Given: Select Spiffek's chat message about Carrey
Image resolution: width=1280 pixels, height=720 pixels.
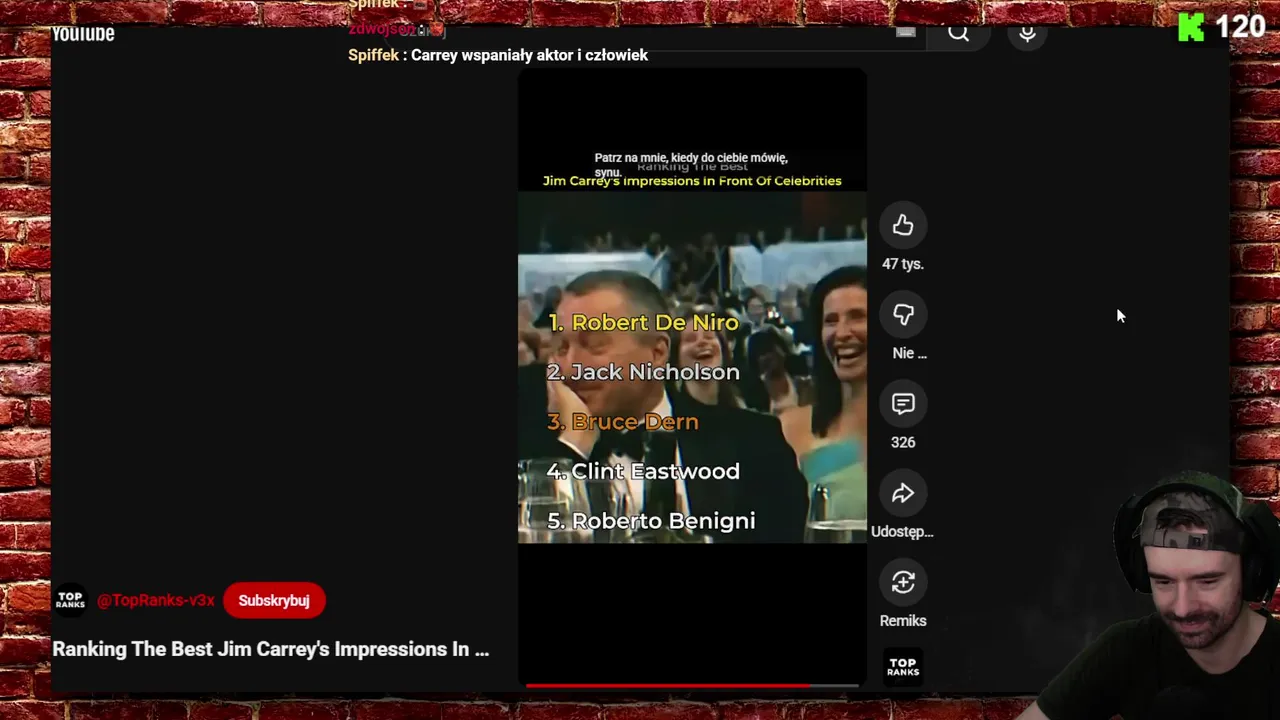Looking at the screenshot, I should [498, 55].
